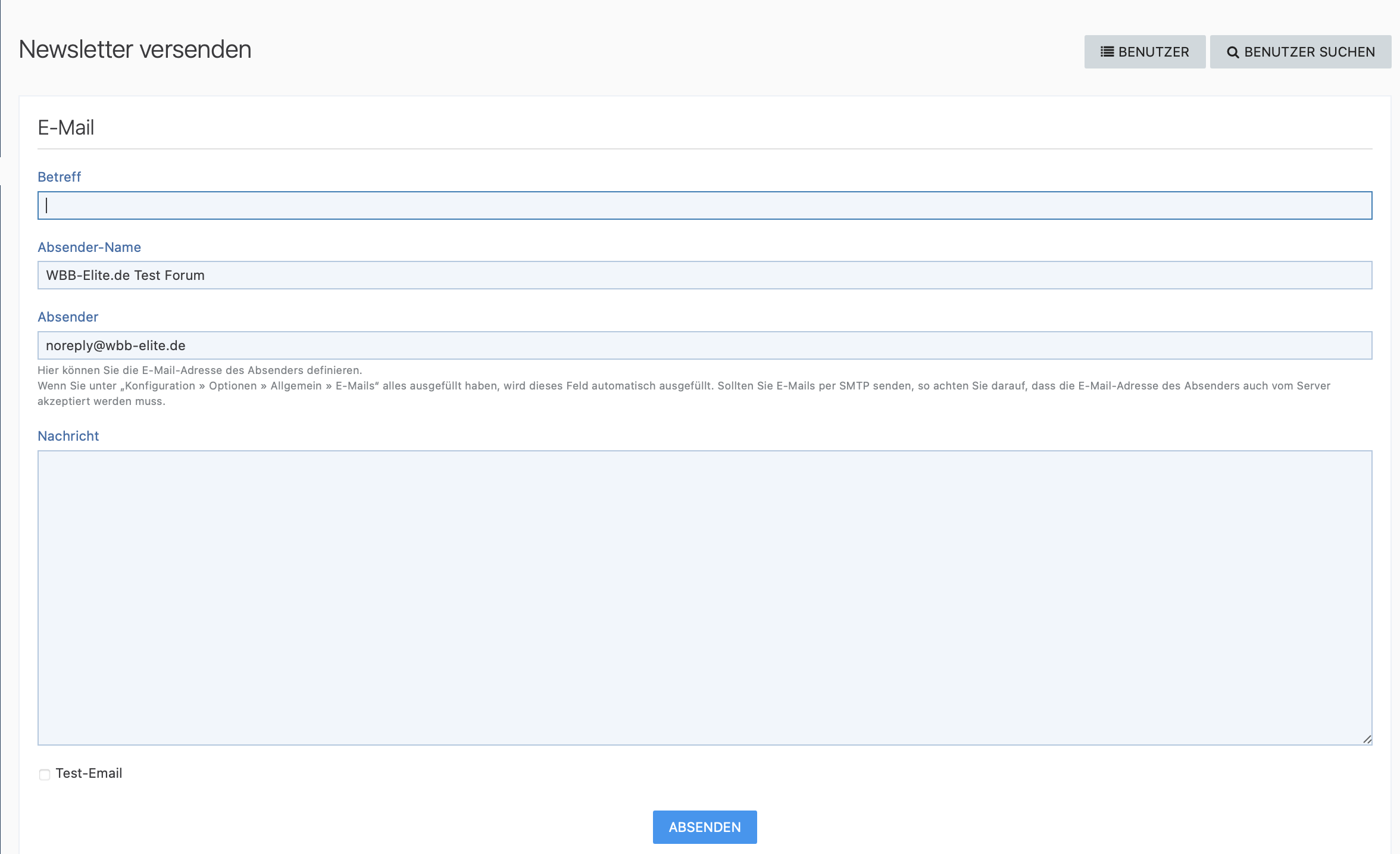Click the 'Hier können Sie' hint line

[199, 370]
